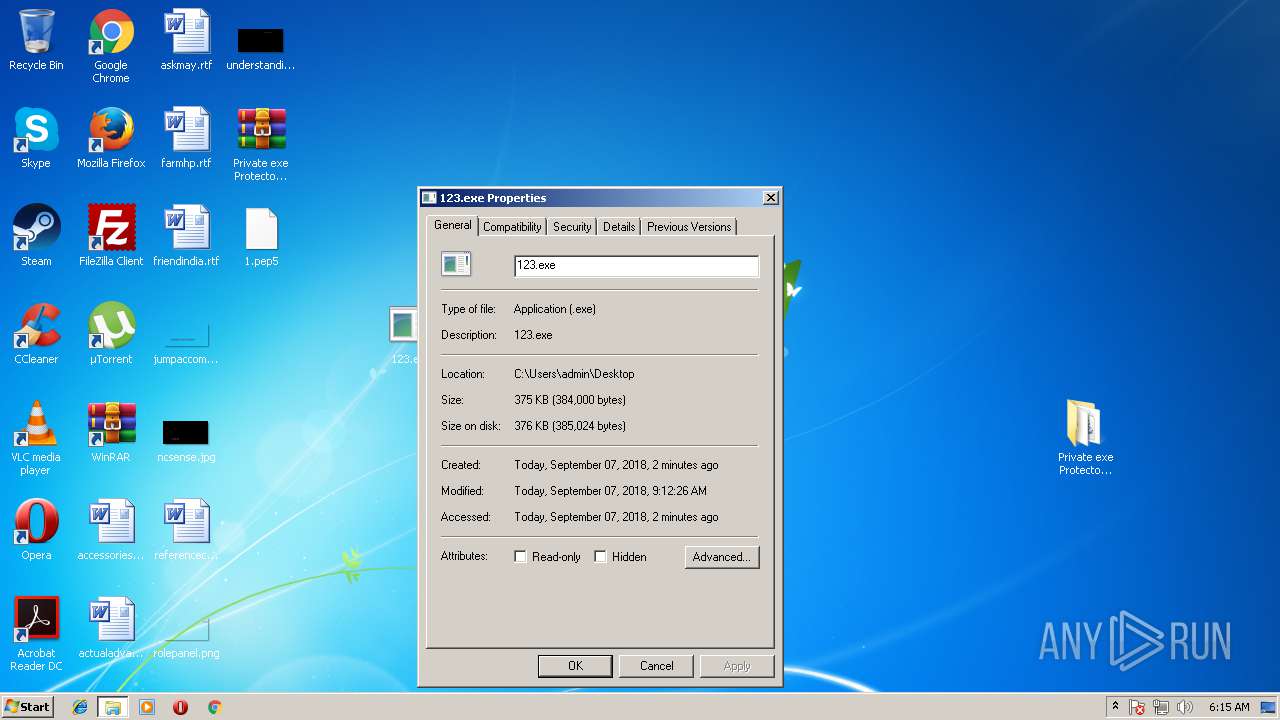Viewport: 1280px width, 720px height.
Task: Open Opera from the taskbar
Action: pyautogui.click(x=181, y=707)
